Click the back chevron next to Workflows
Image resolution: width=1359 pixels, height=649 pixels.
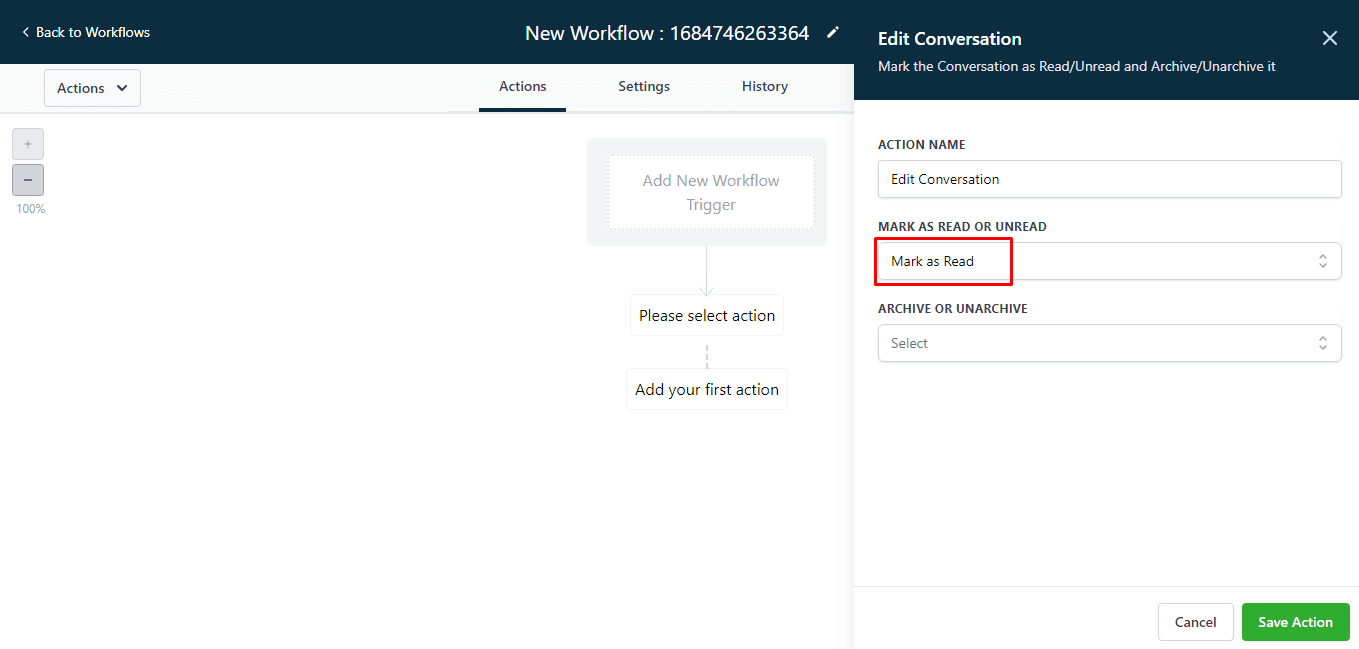(25, 31)
